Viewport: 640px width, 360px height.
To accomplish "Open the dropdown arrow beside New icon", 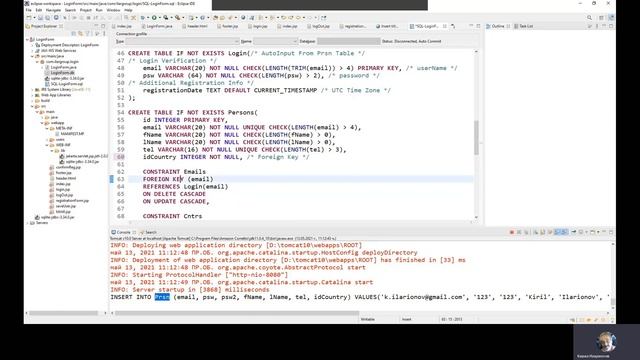I will pos(34,18).
